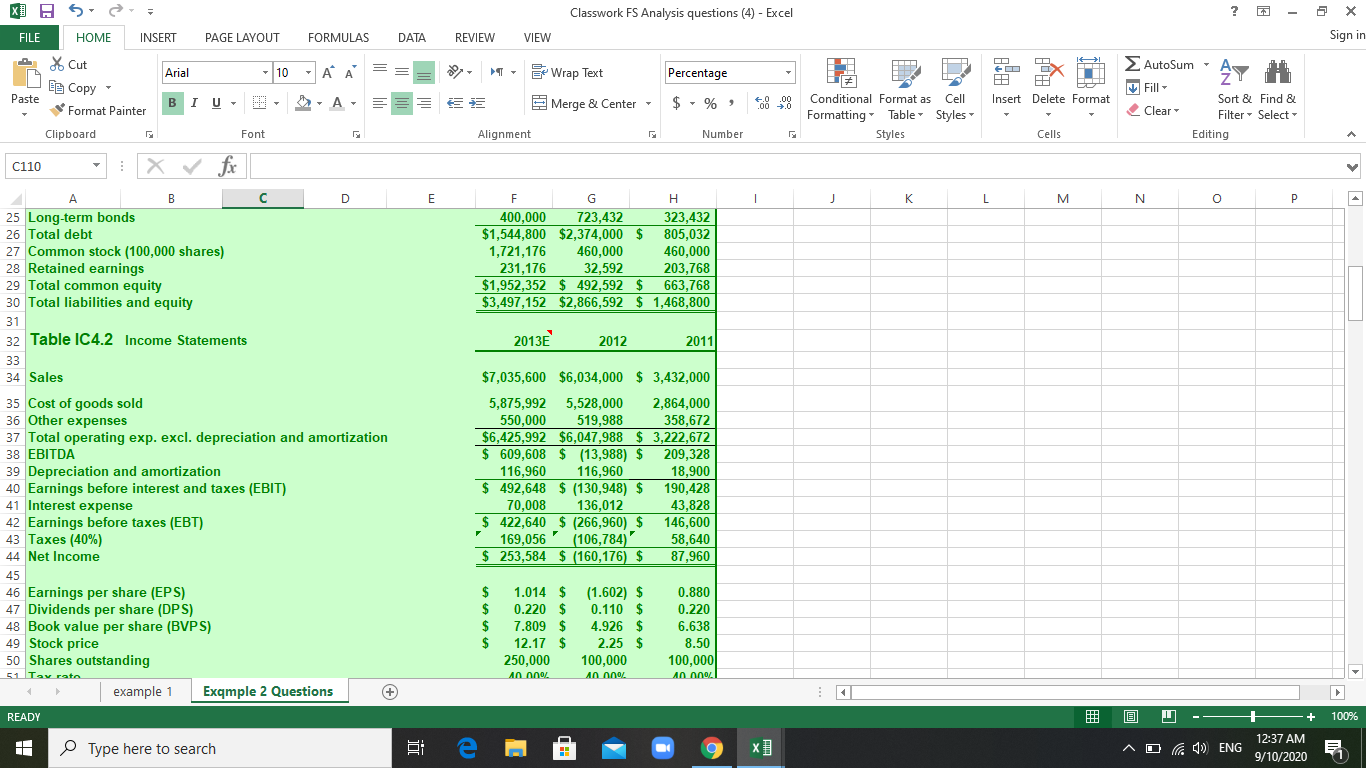
Task: Switch to the DATA tab
Action: coord(411,37)
